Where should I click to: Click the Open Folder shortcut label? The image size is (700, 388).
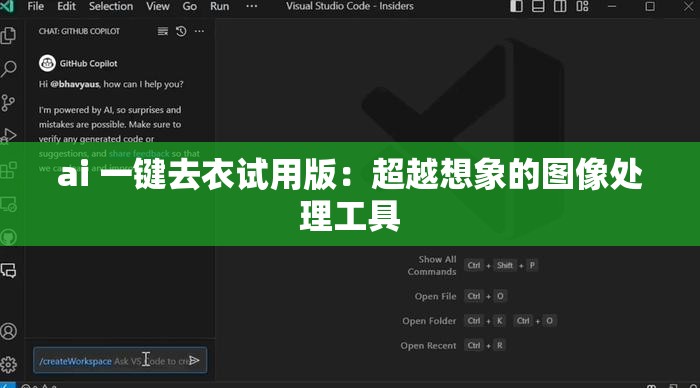429,321
